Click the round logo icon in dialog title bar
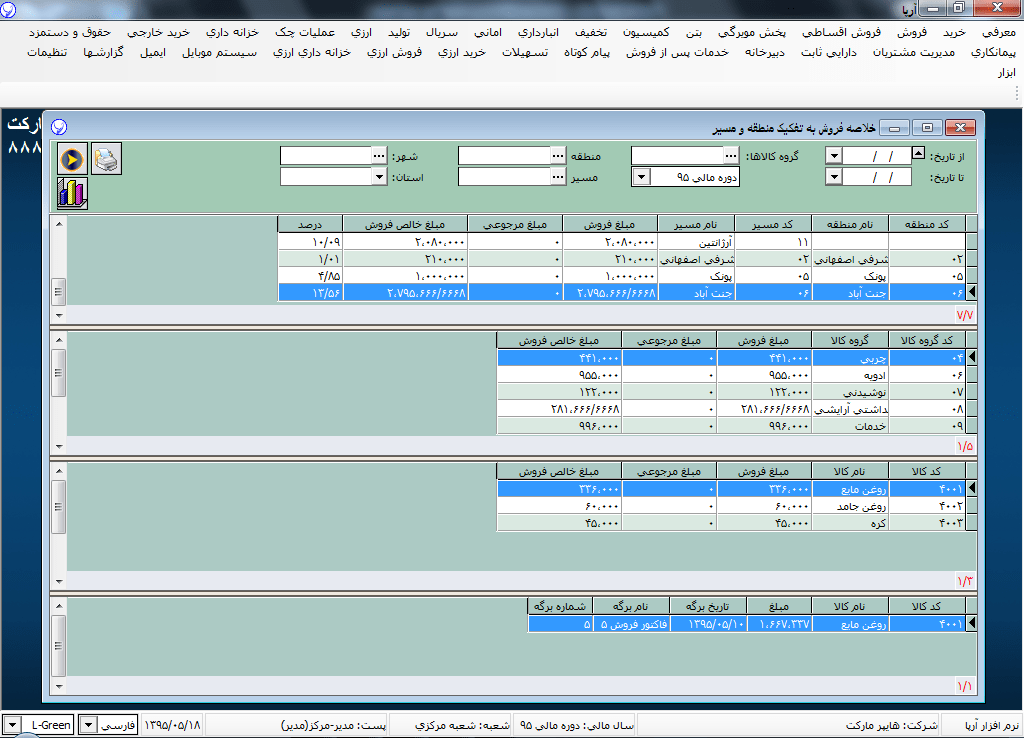The image size is (1024, 738). click(59, 127)
